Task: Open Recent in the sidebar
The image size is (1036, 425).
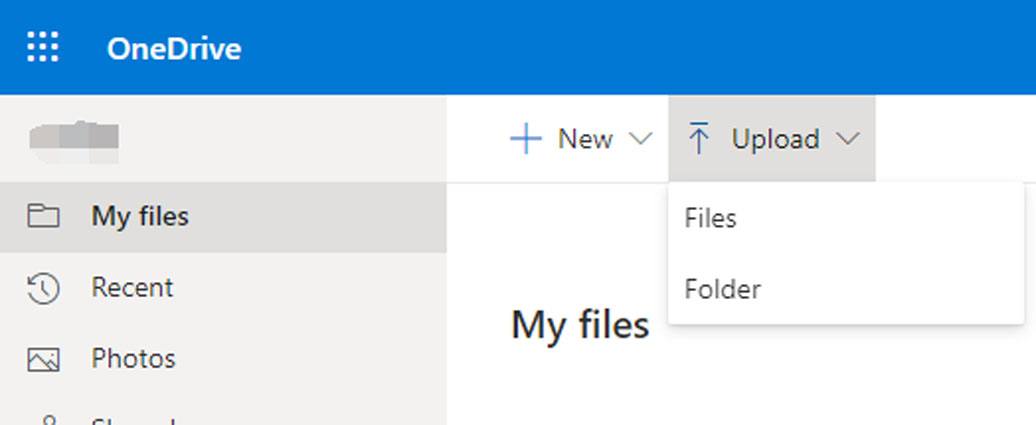Action: (223, 288)
